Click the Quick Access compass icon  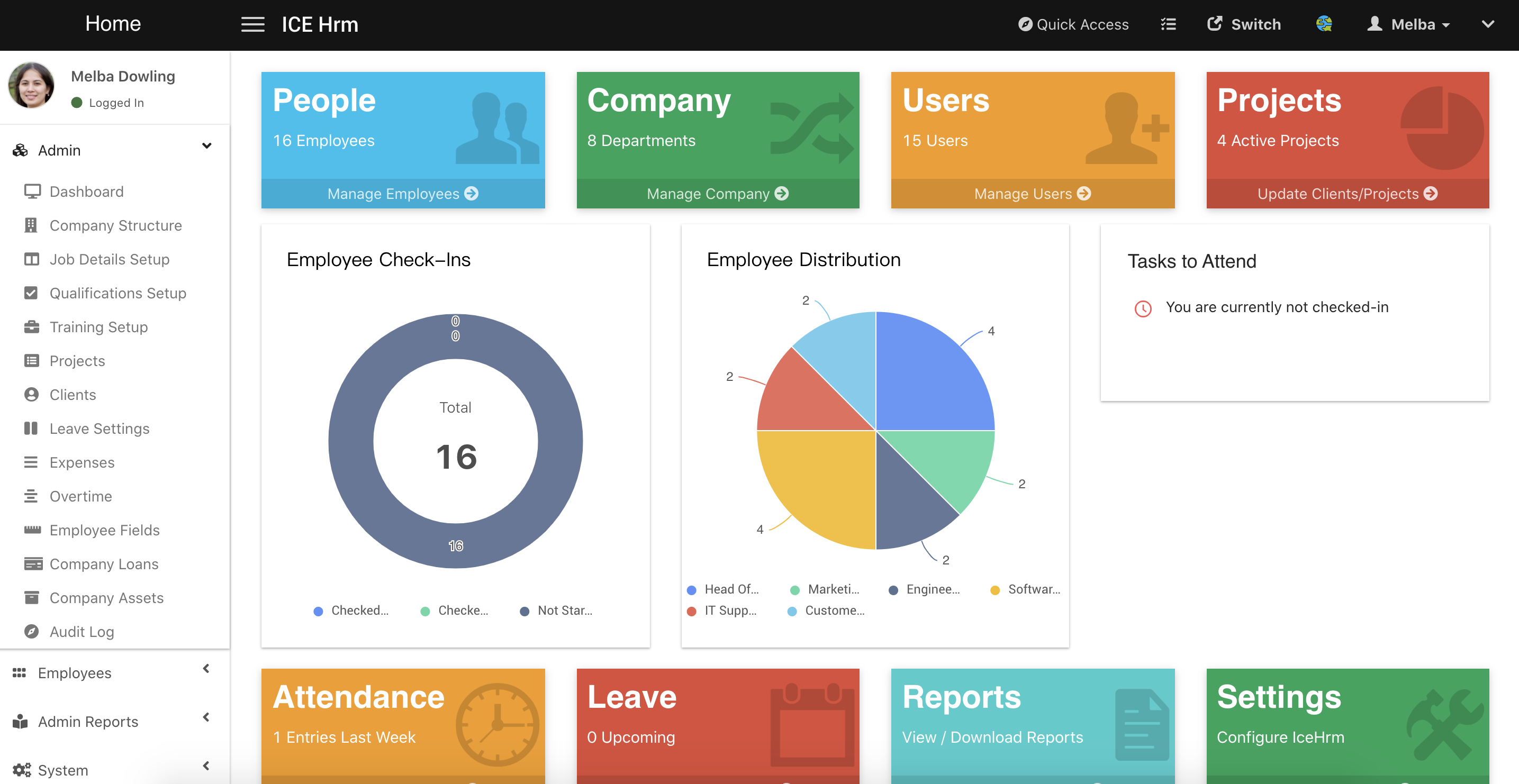(x=1025, y=24)
